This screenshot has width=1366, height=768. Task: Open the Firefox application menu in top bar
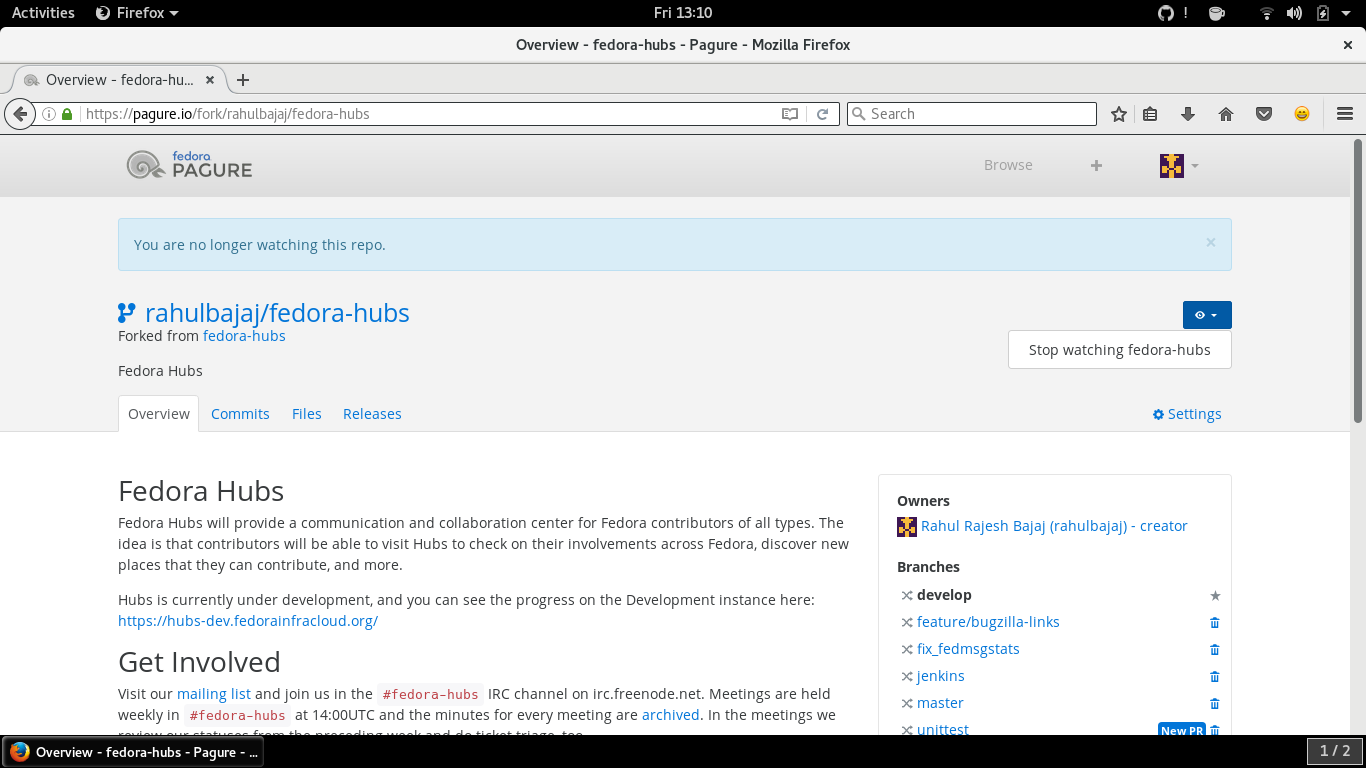pyautogui.click(x=137, y=13)
